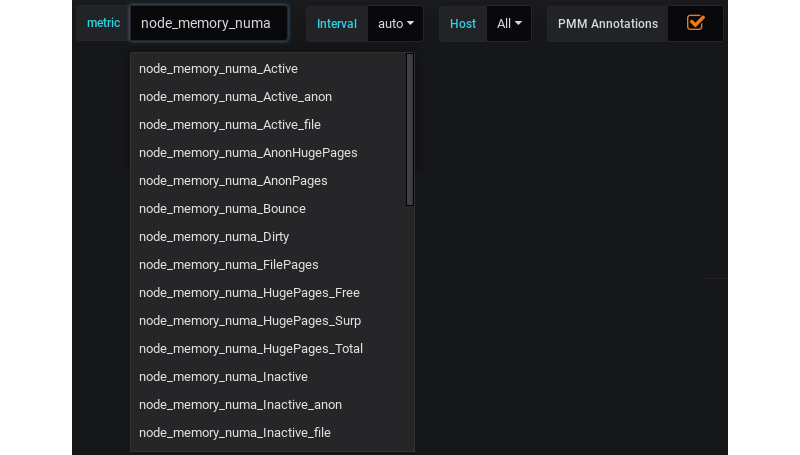This screenshot has height=455, width=800.
Task: Click the suggestion list scrollbar
Action: click(410, 130)
